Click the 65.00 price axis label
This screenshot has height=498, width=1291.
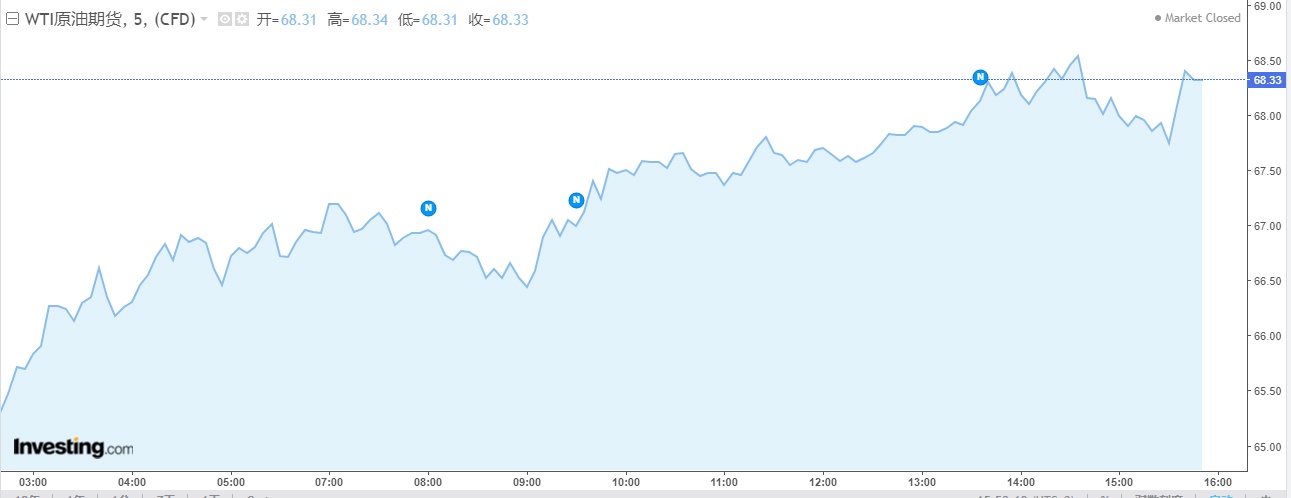tap(1267, 446)
